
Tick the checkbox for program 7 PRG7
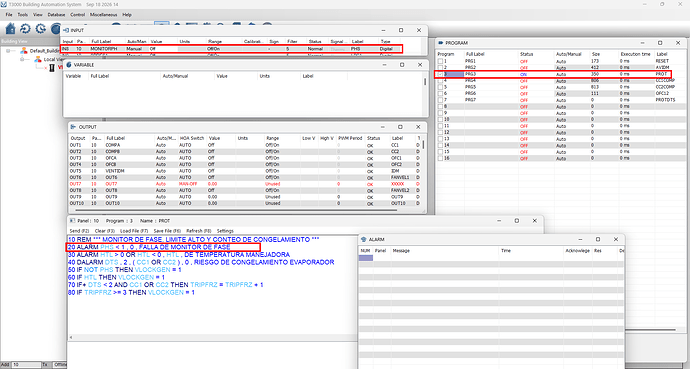coord(440,100)
